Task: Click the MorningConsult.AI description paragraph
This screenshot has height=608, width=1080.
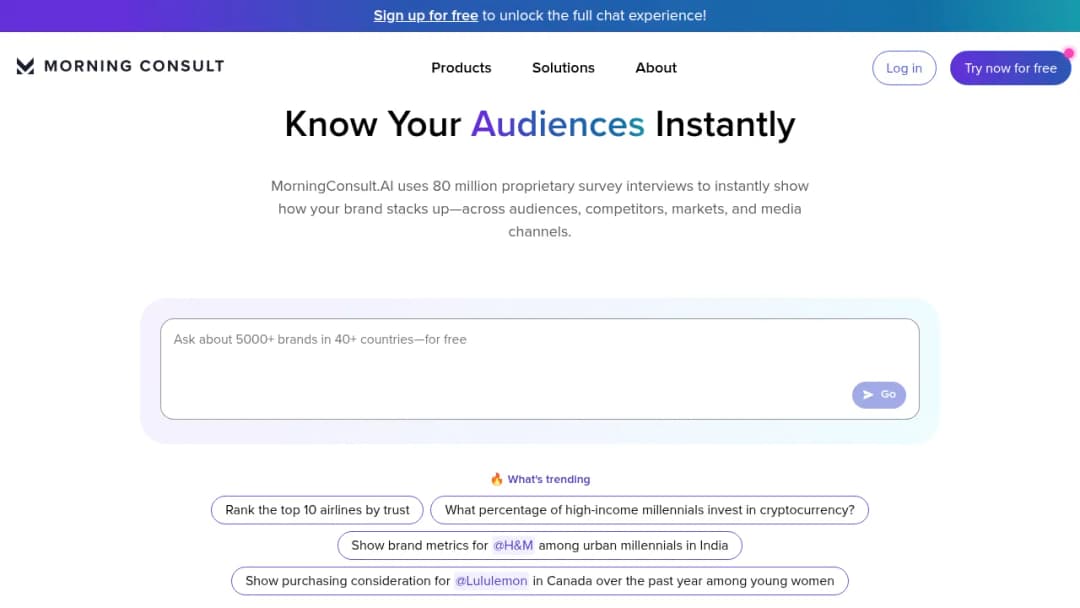Action: pos(540,209)
